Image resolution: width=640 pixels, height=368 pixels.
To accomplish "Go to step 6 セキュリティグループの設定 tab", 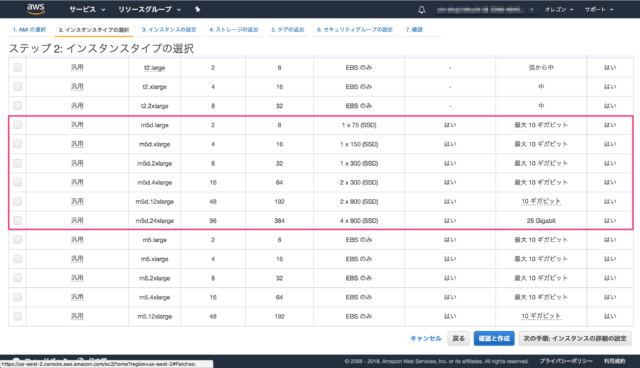I will (x=355, y=30).
